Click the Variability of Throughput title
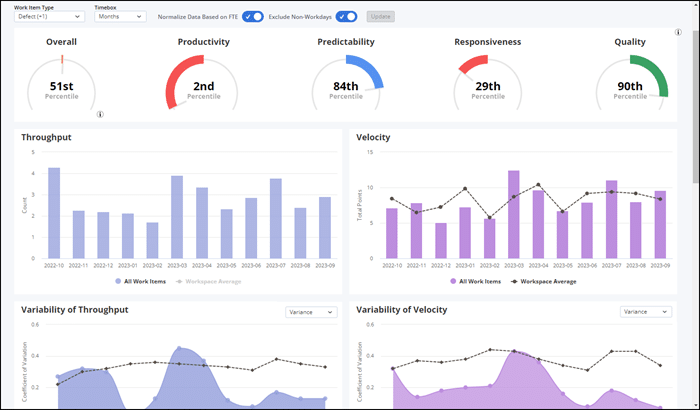The width and height of the screenshot is (700, 410). [75, 310]
